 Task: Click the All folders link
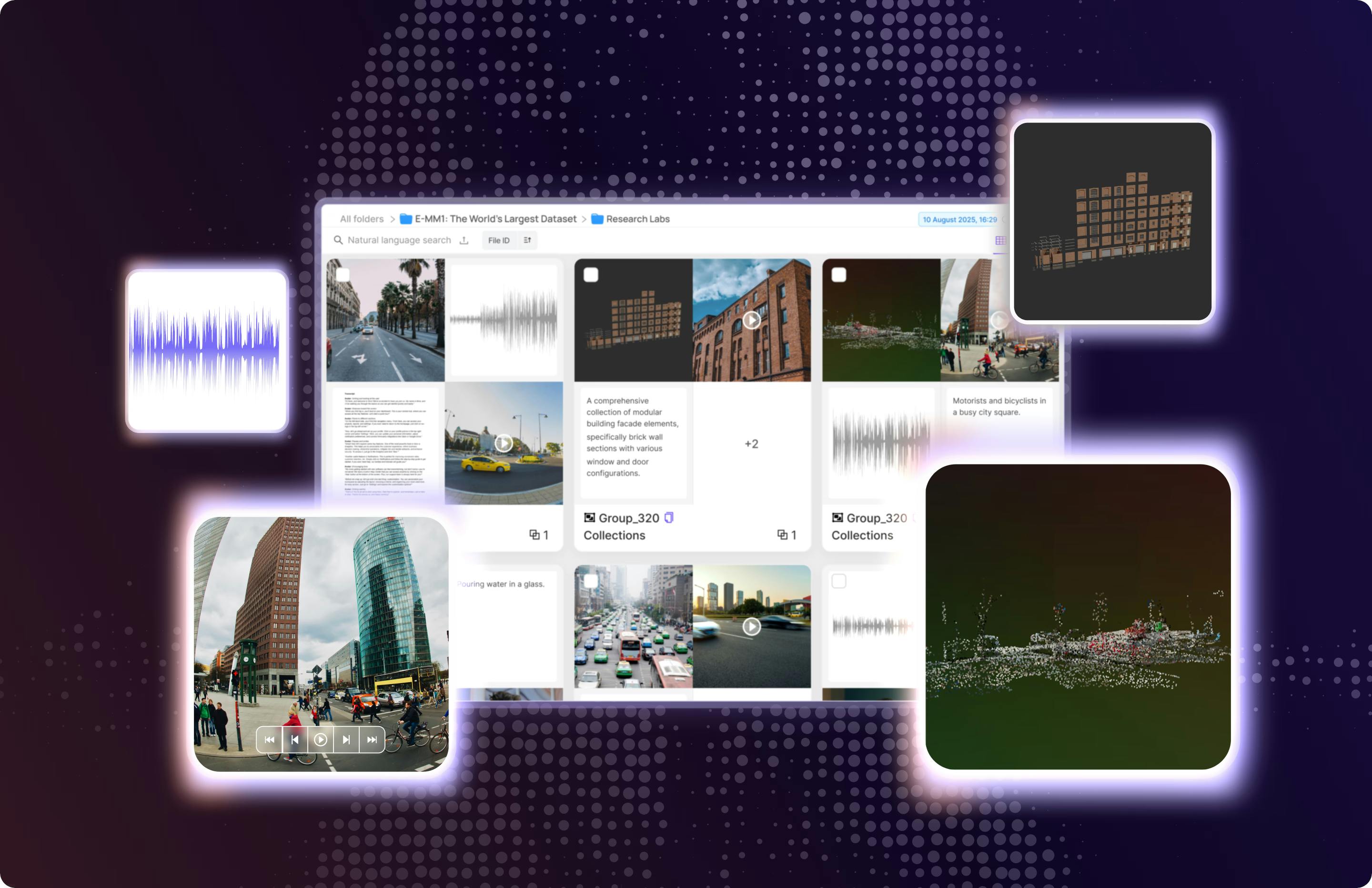pyautogui.click(x=362, y=219)
